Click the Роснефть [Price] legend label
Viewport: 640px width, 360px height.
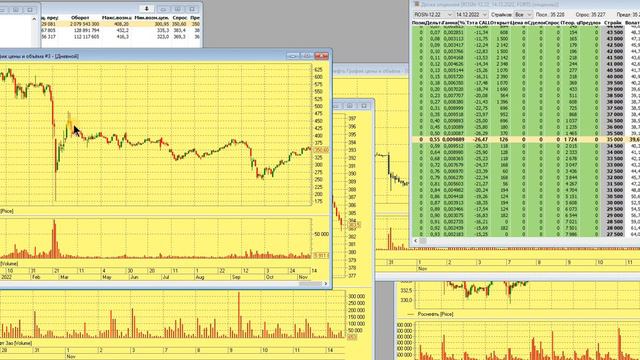point(435,314)
